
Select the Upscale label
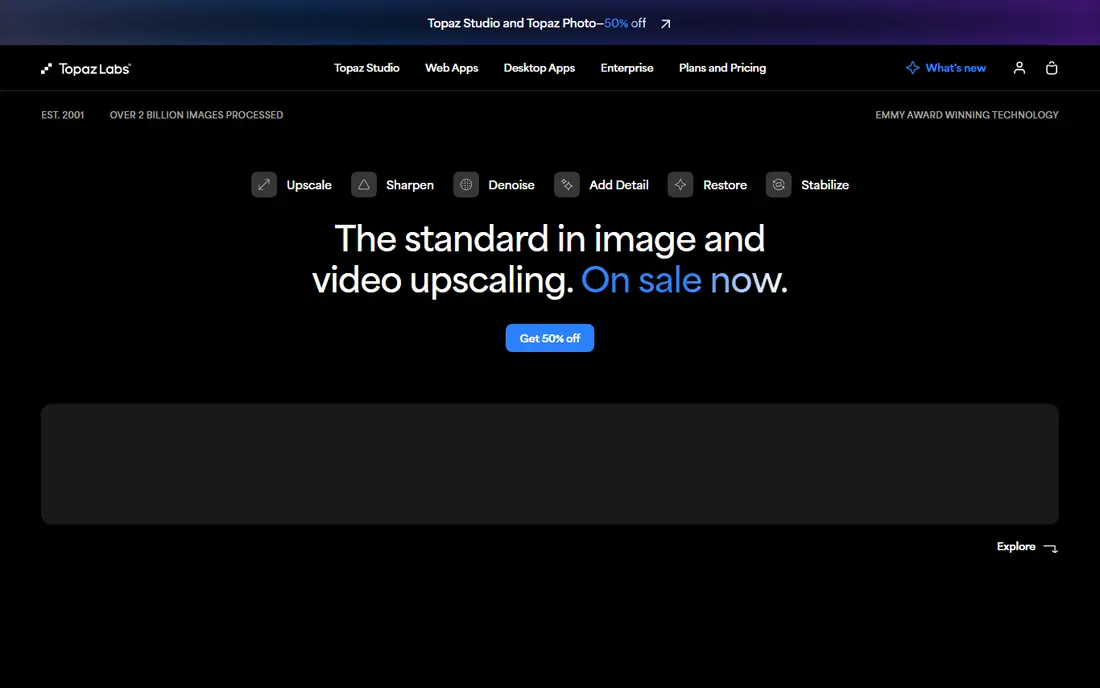[x=309, y=185]
